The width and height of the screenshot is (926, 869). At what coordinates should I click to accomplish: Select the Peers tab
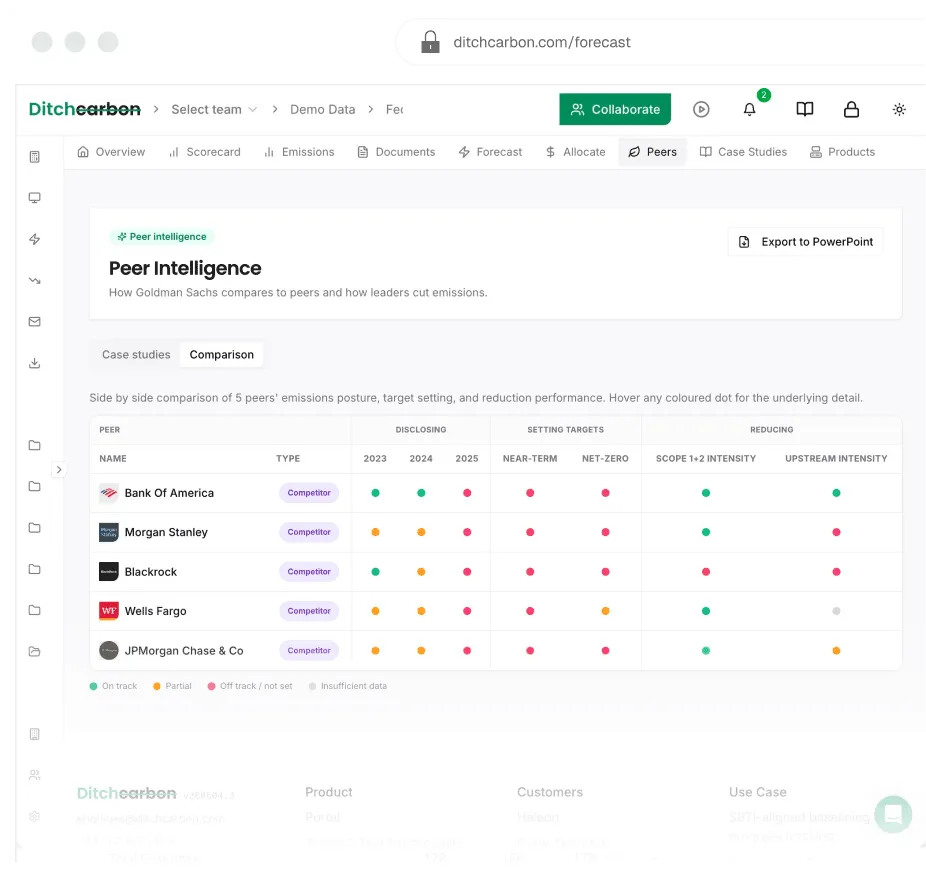point(653,152)
